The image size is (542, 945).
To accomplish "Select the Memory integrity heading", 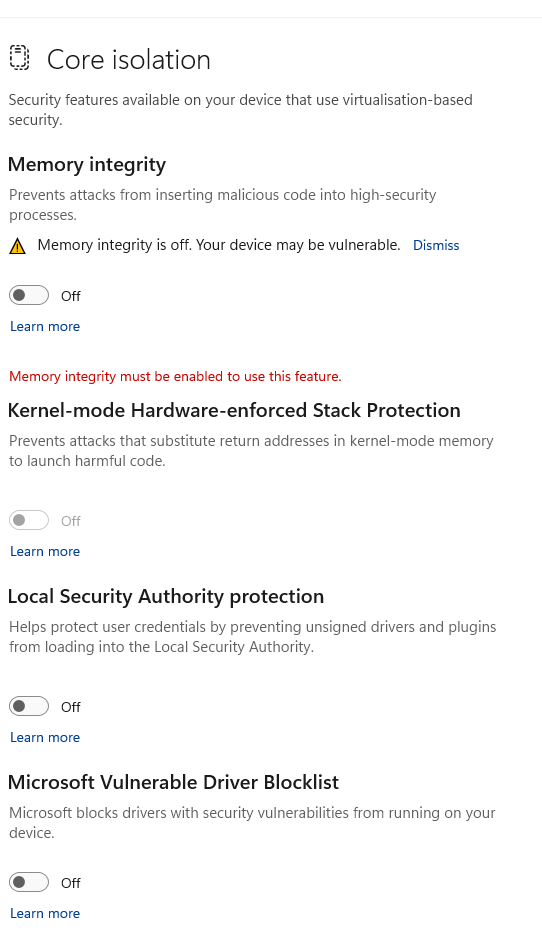I will pos(87,165).
